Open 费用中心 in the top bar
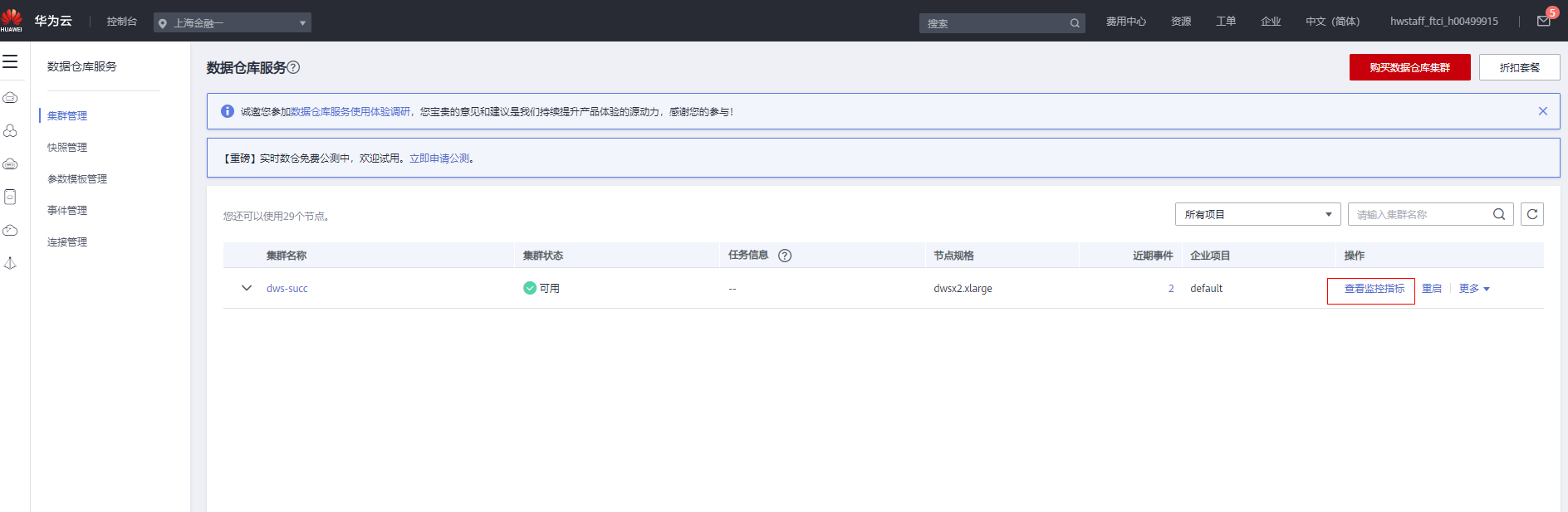The height and width of the screenshot is (512, 1568). click(1126, 22)
